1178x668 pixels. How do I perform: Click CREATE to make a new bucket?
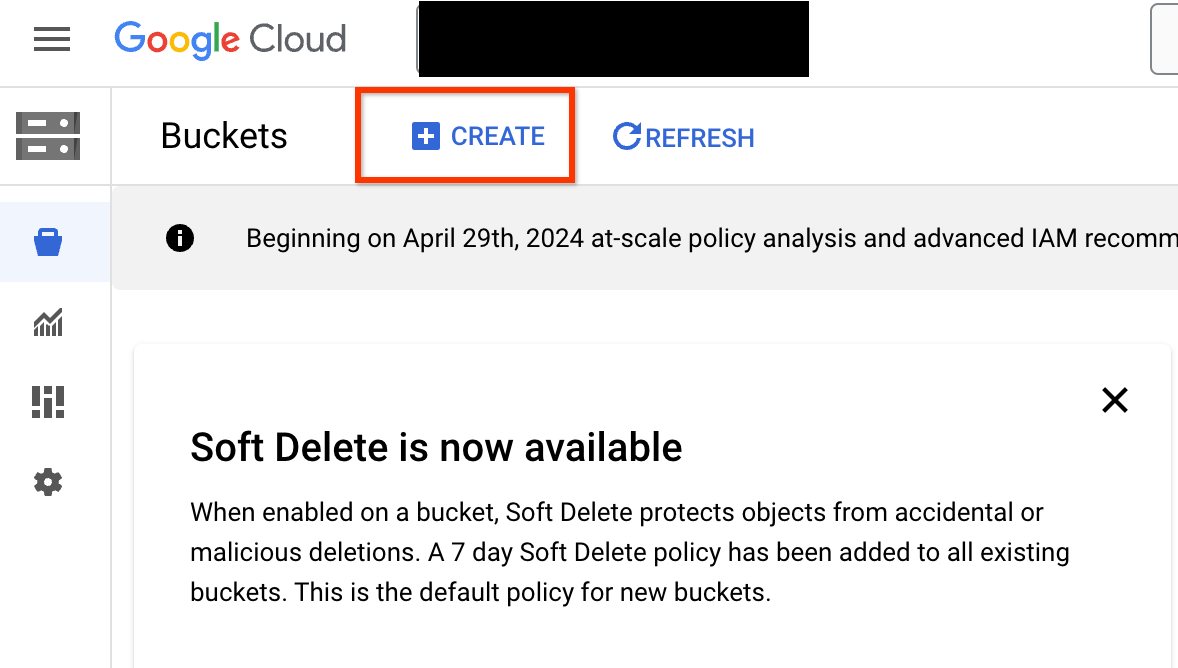pyautogui.click(x=480, y=136)
